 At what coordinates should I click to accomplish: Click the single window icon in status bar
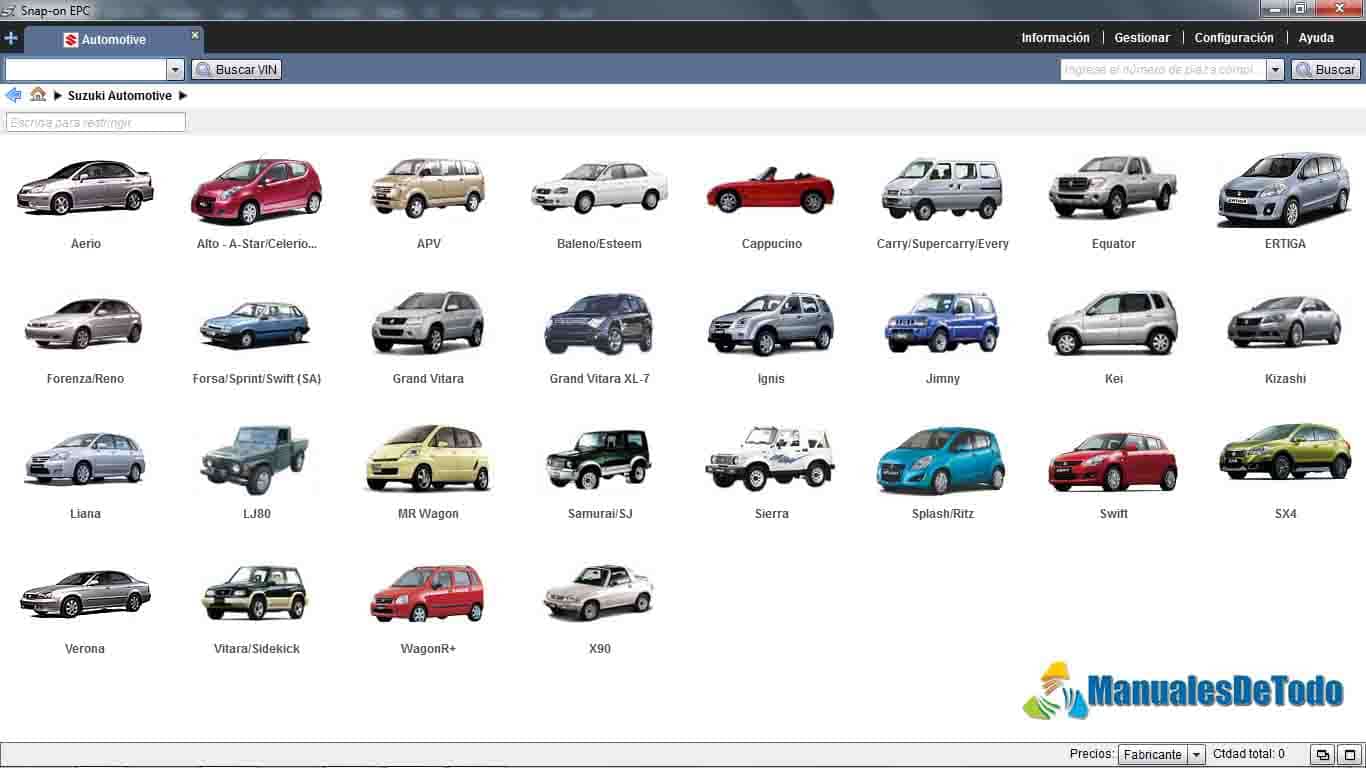(x=1349, y=755)
